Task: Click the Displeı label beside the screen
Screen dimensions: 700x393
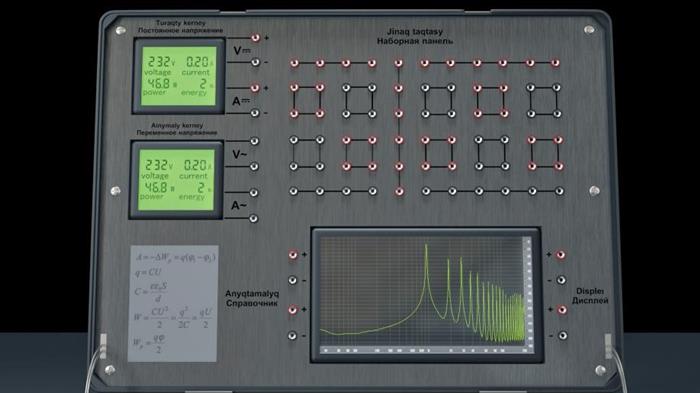Action: (590, 291)
